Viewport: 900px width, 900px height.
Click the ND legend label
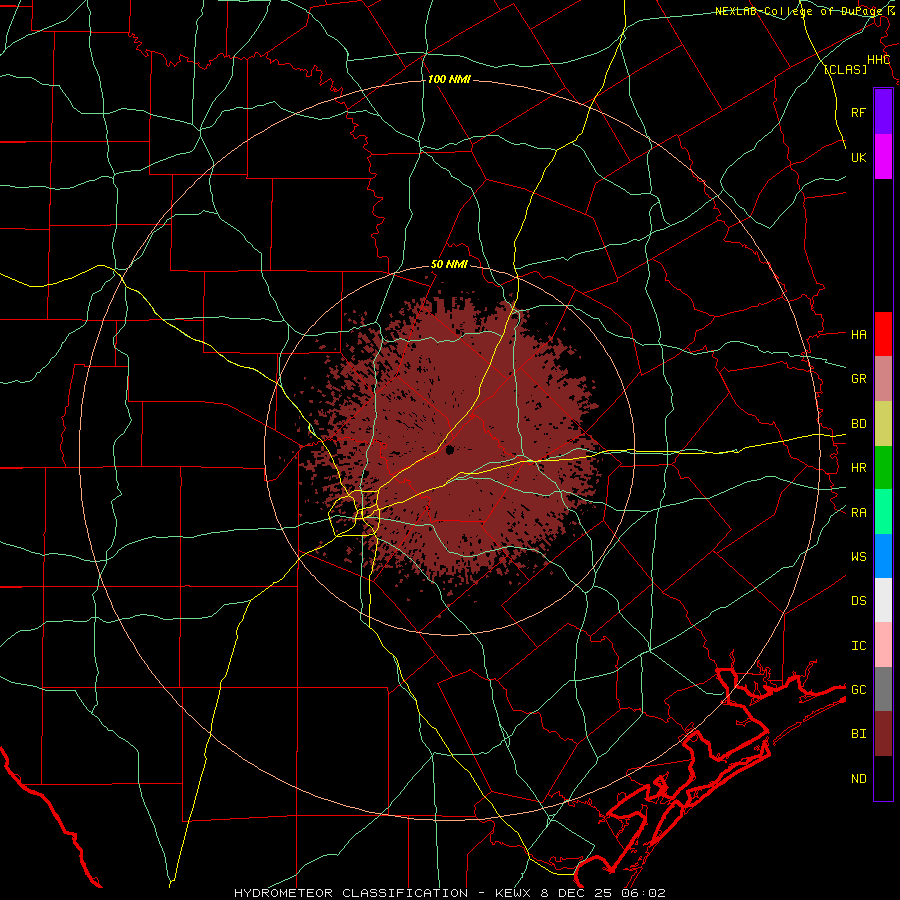click(x=858, y=778)
